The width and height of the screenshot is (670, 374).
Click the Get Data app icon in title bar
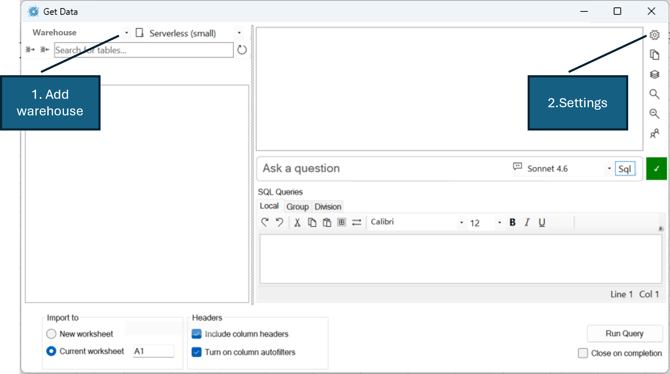point(33,12)
